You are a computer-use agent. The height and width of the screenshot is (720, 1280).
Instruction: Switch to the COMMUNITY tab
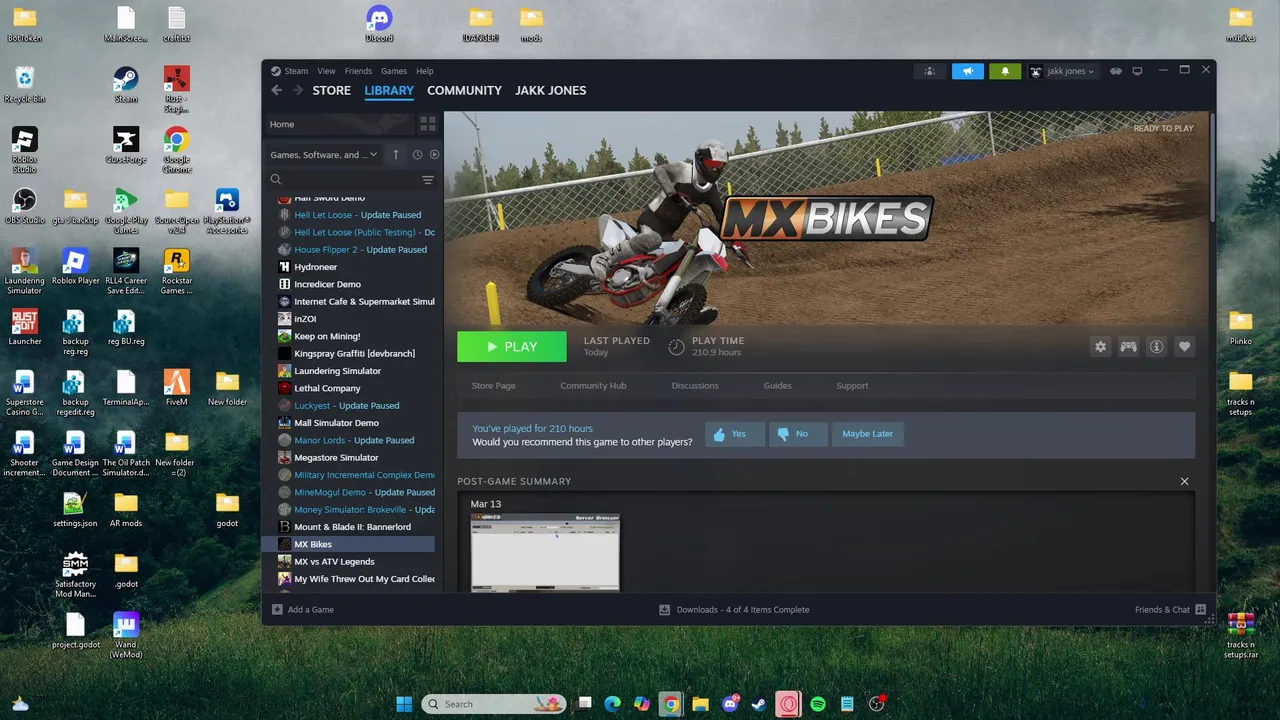pos(464,90)
